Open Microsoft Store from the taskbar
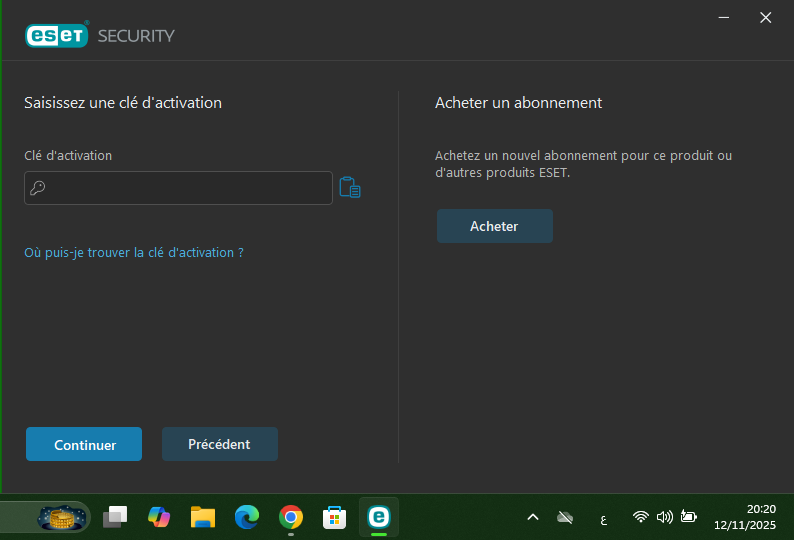The image size is (794, 540). (334, 517)
